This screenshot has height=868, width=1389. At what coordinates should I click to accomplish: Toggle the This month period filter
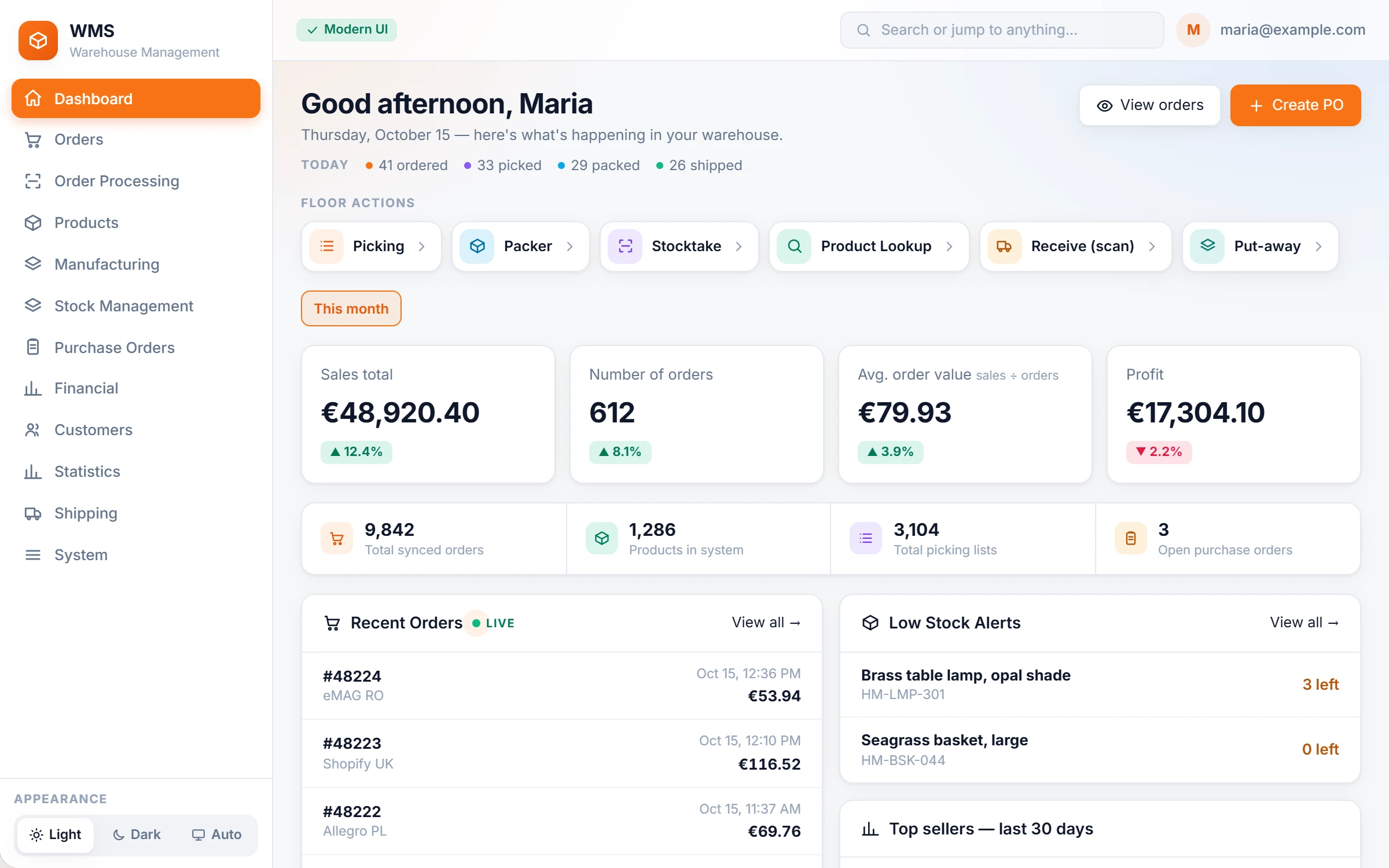tap(351, 308)
